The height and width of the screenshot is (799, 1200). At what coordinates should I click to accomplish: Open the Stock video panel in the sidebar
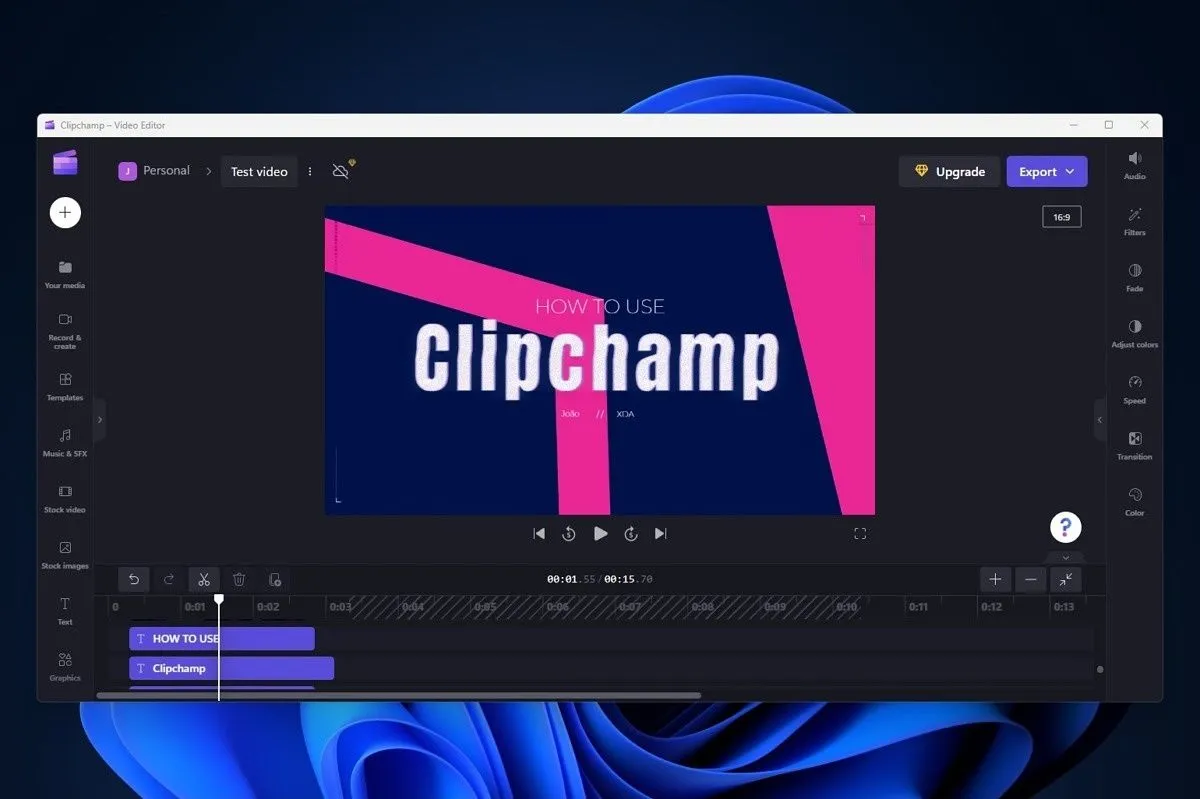[x=64, y=499]
